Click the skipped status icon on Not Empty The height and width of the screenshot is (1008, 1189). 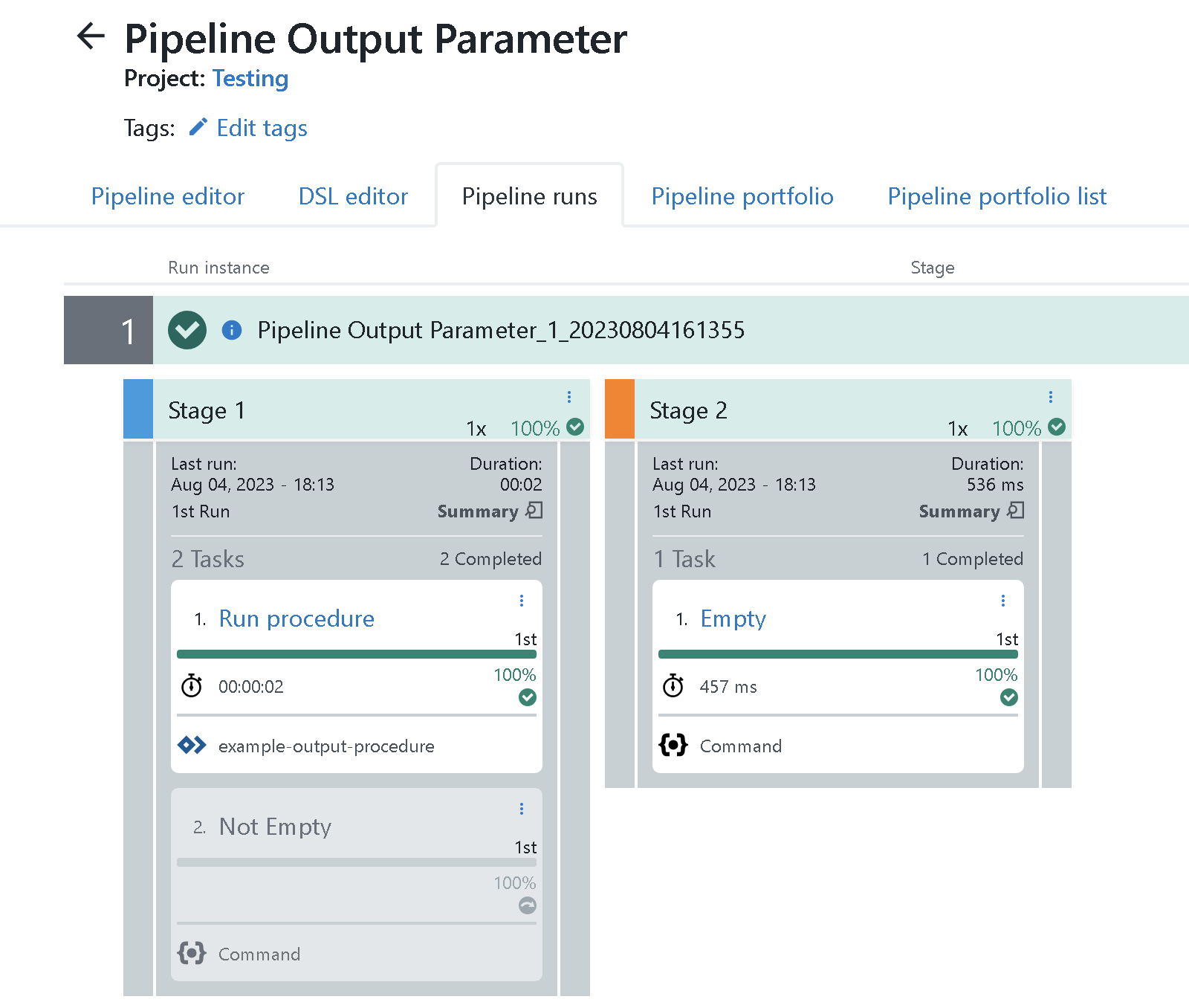[528, 905]
